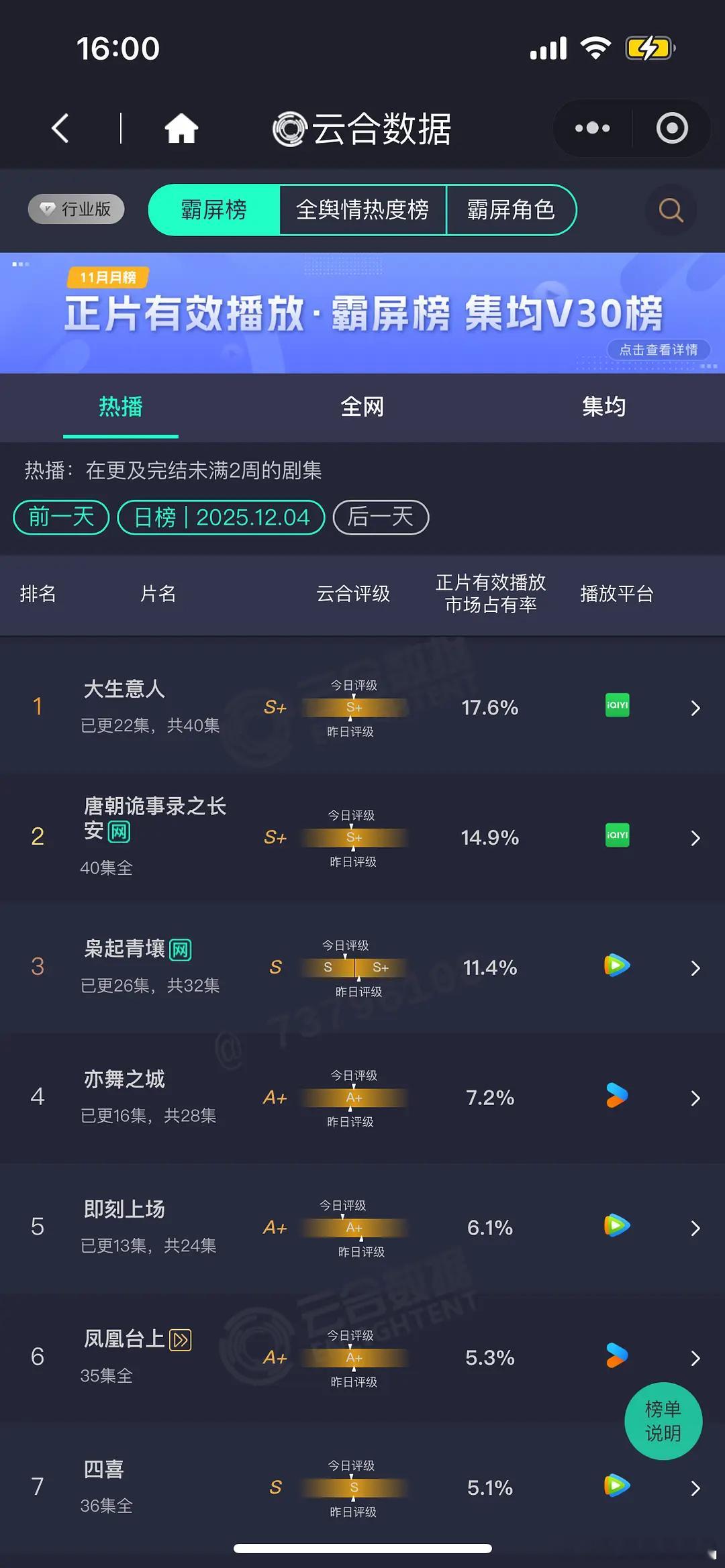
Task: Switch to the 全舆情热度榜 tab
Action: (x=363, y=210)
